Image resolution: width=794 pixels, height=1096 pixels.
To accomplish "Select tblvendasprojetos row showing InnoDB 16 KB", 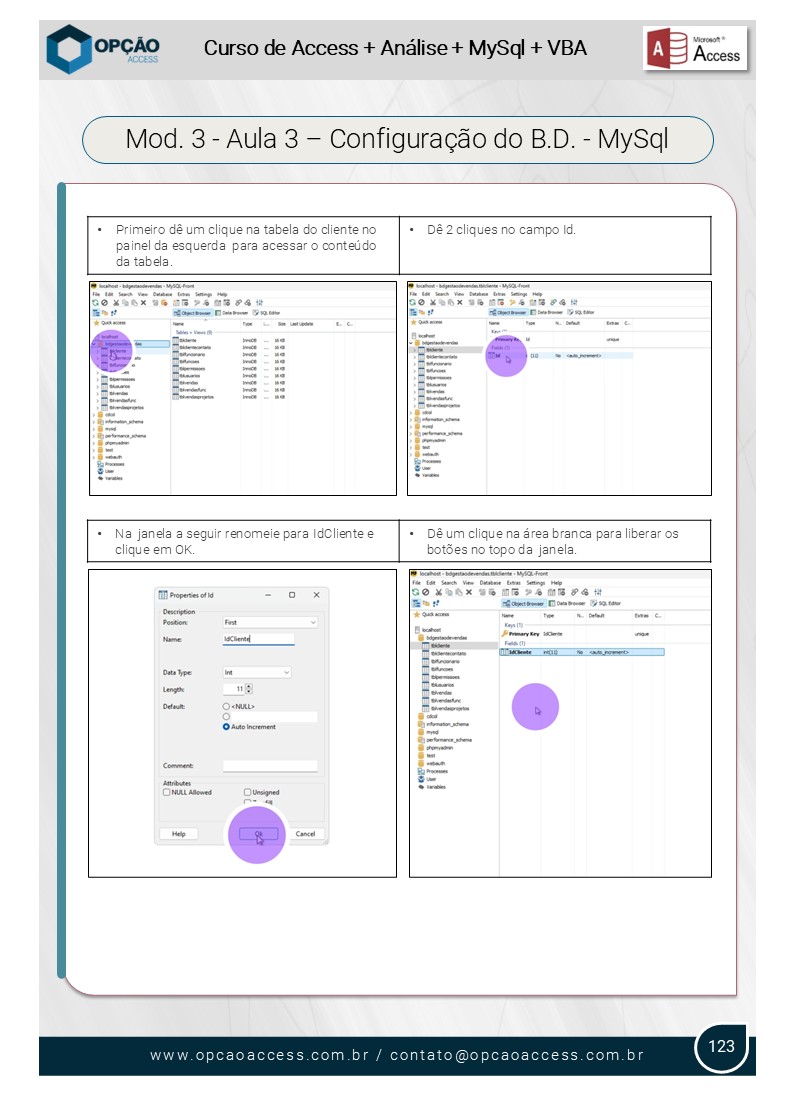I will point(229,397).
